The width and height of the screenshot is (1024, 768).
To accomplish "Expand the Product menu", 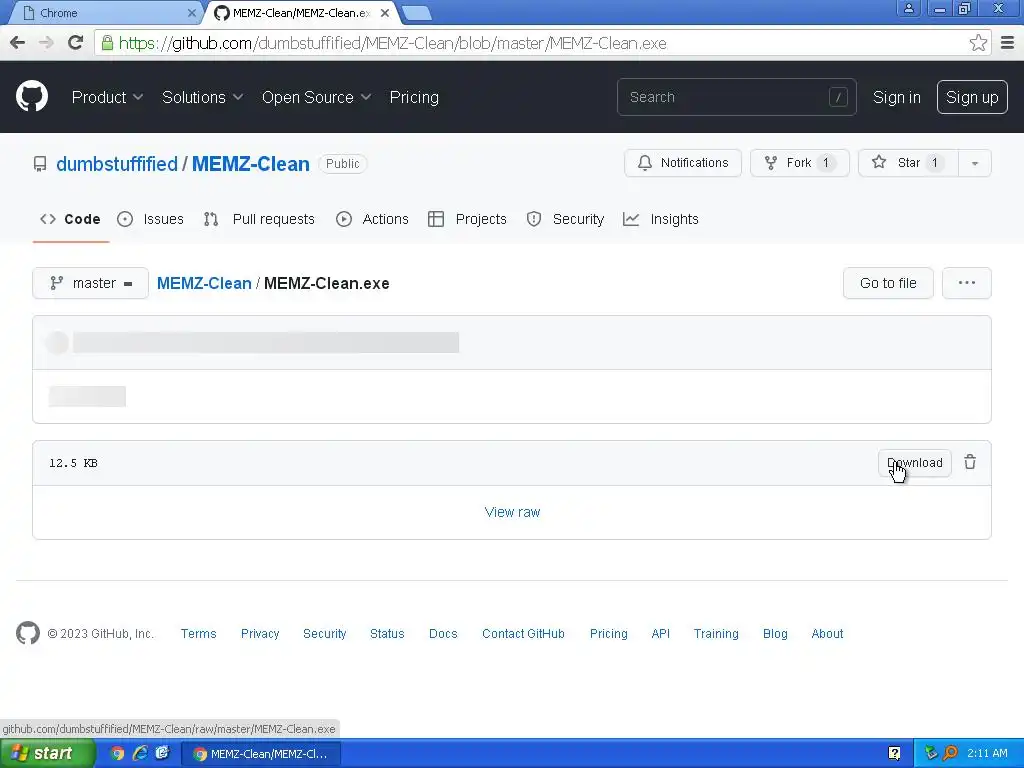I will pyautogui.click(x=107, y=97).
